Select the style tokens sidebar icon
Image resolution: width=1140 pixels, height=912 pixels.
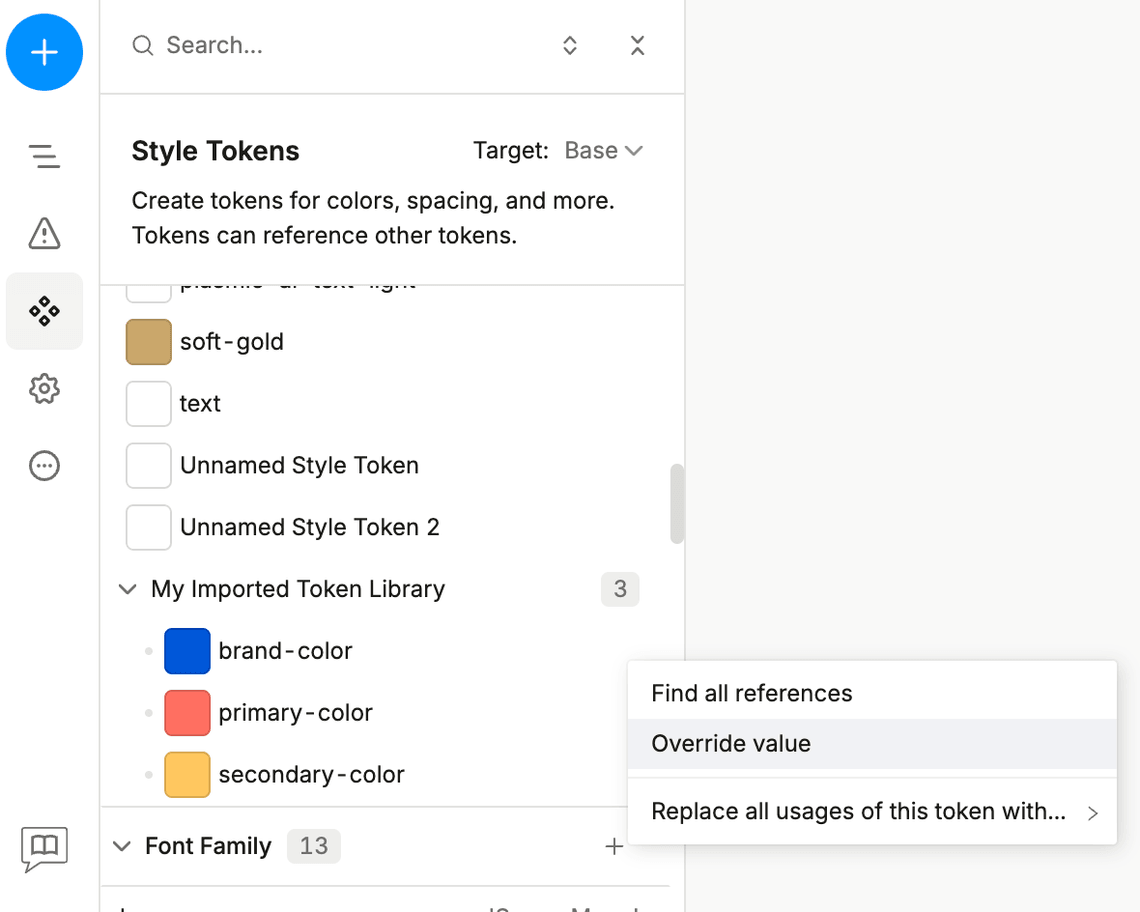44,311
